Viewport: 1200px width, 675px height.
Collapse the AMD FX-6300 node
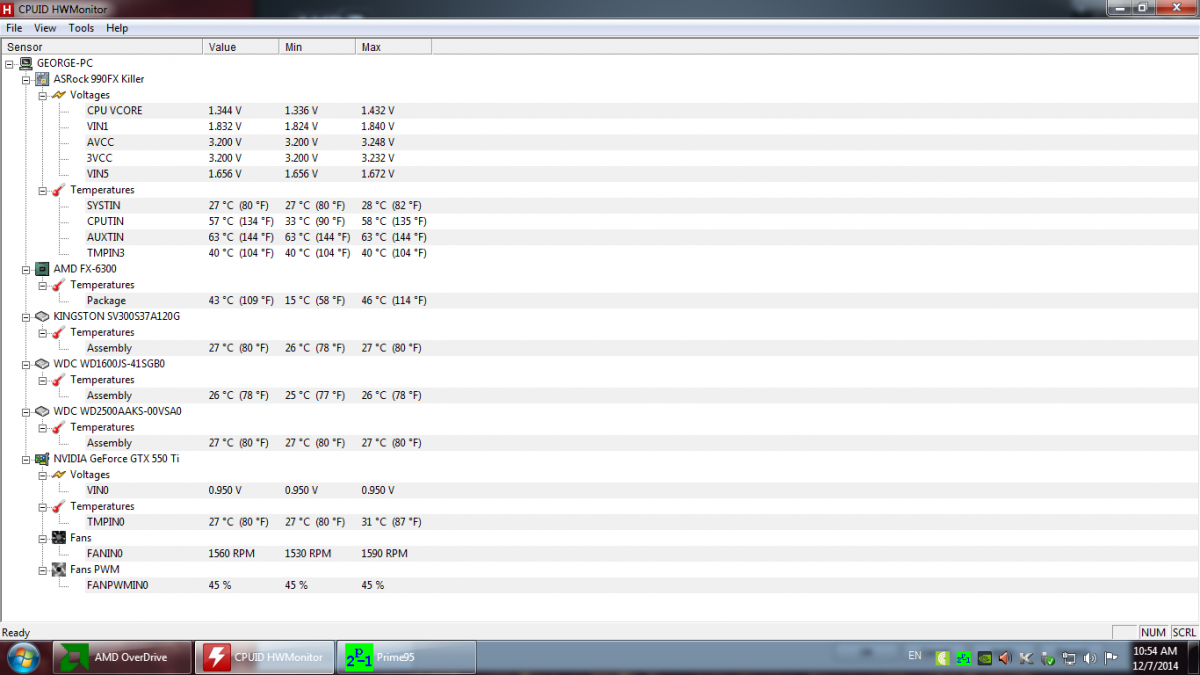(x=26, y=269)
